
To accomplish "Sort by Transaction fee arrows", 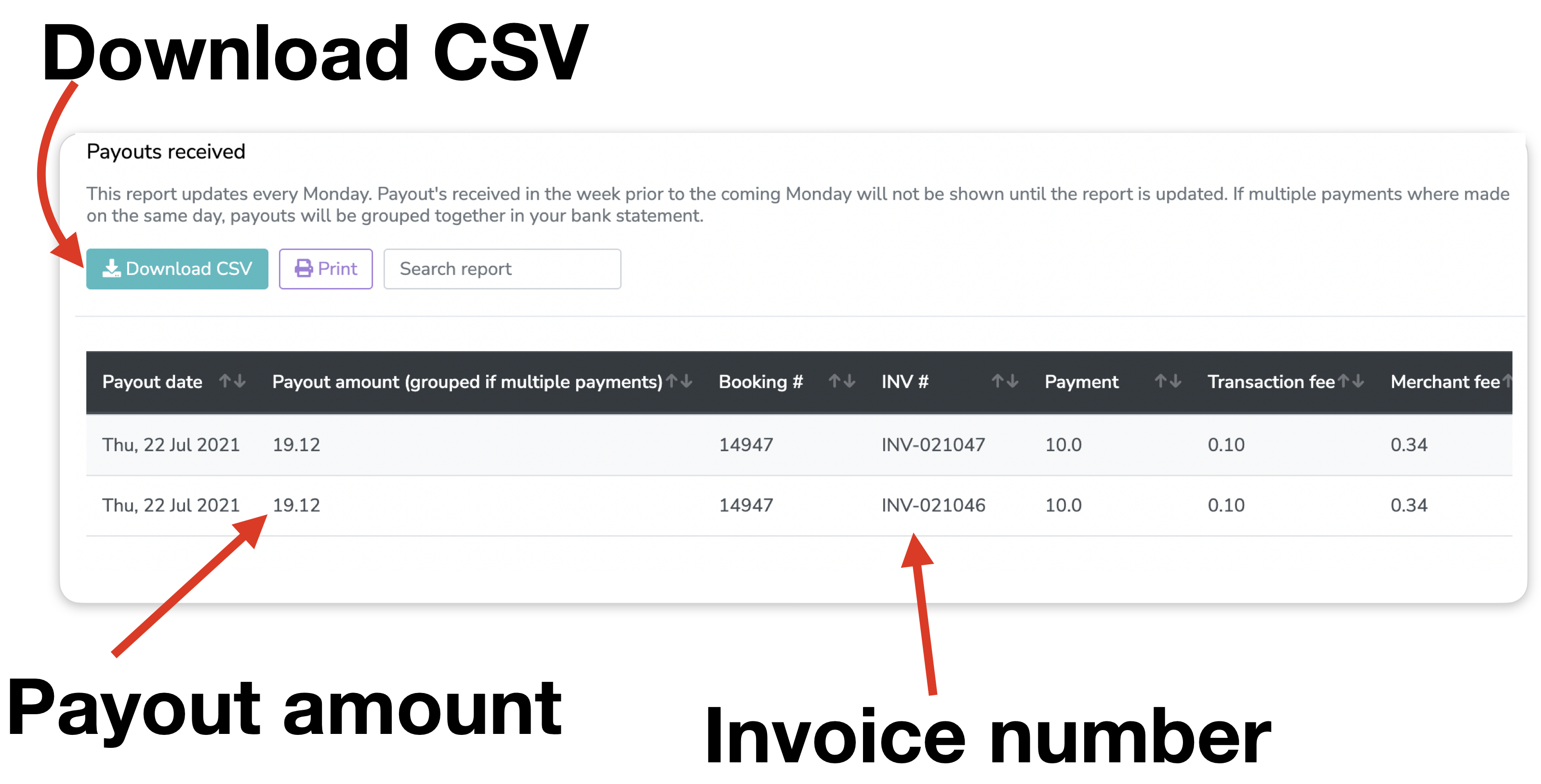I will pyautogui.click(x=1351, y=381).
